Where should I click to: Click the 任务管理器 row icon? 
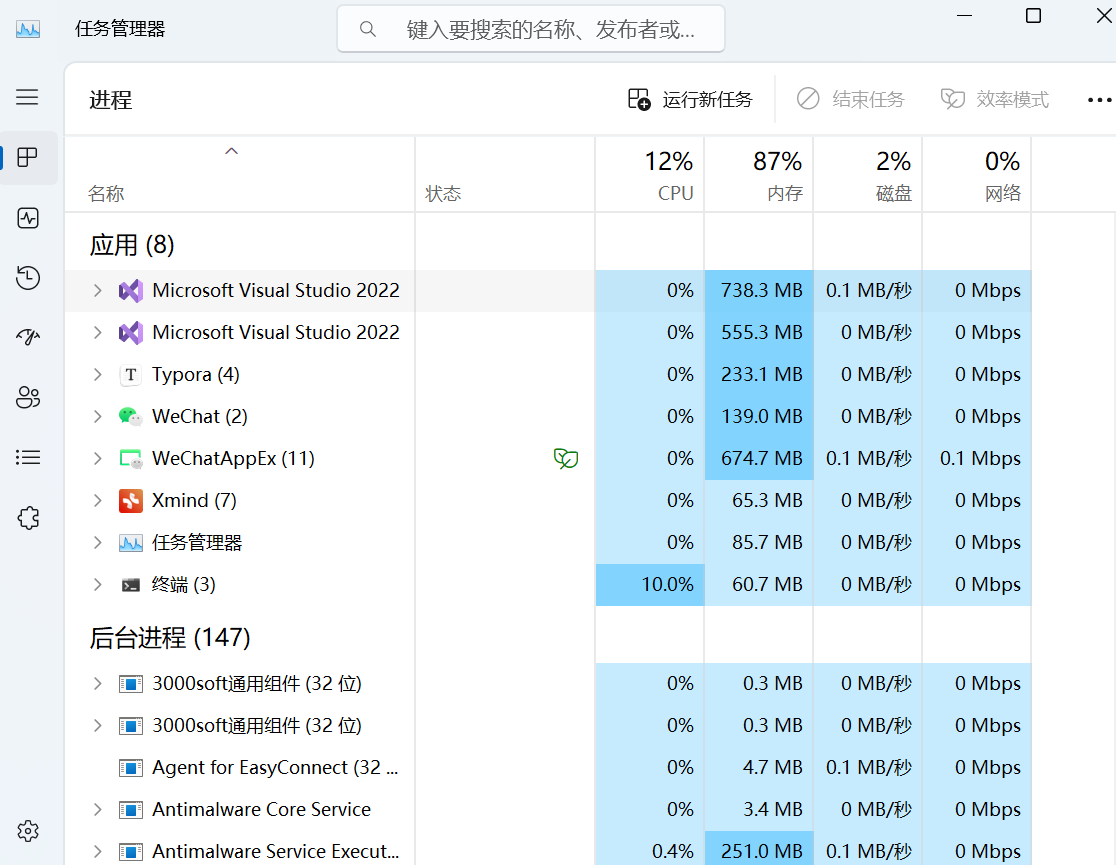click(x=130, y=542)
